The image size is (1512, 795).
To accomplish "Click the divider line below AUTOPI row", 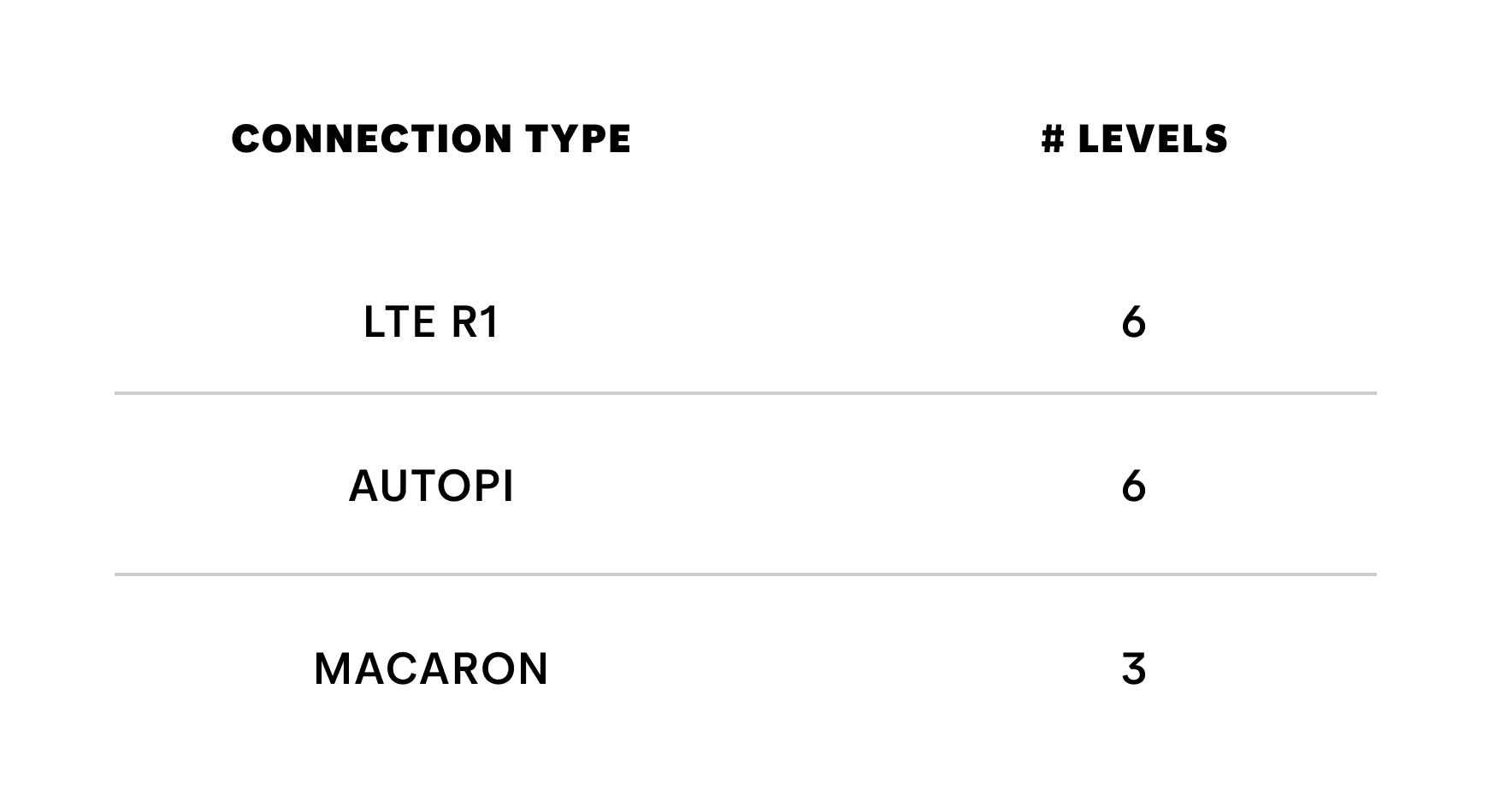I will click(x=745, y=574).
